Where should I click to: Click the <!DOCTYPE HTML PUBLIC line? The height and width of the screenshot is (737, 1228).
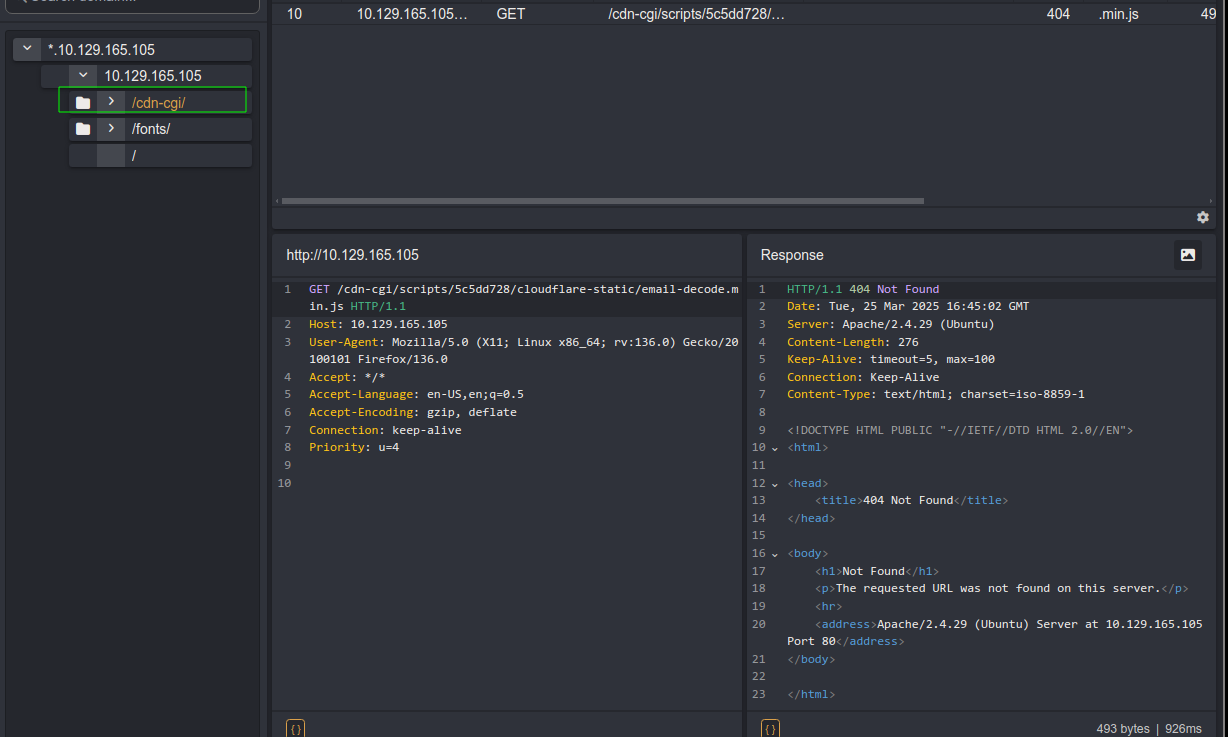pos(960,430)
